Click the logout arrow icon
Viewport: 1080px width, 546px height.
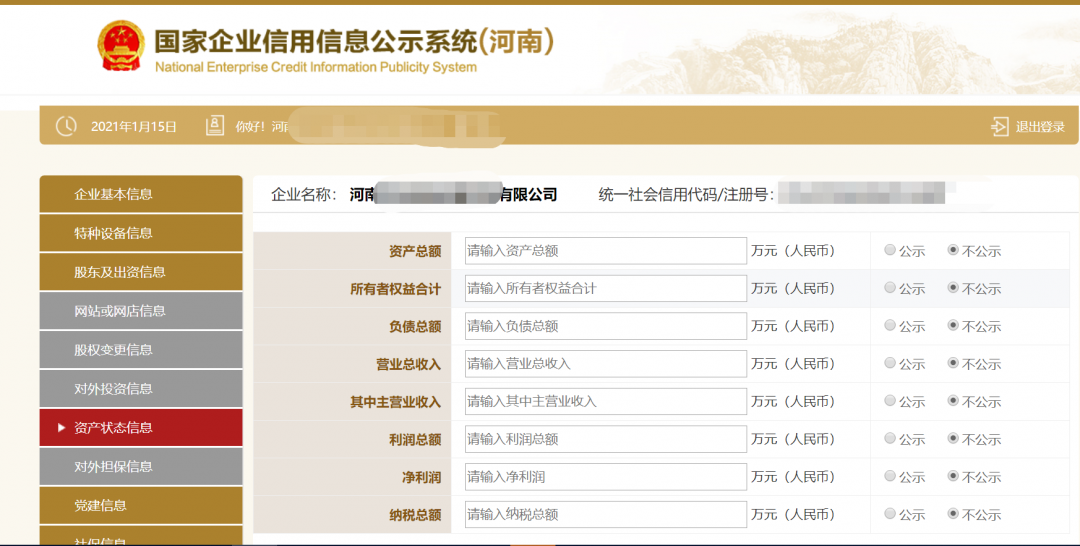click(999, 126)
